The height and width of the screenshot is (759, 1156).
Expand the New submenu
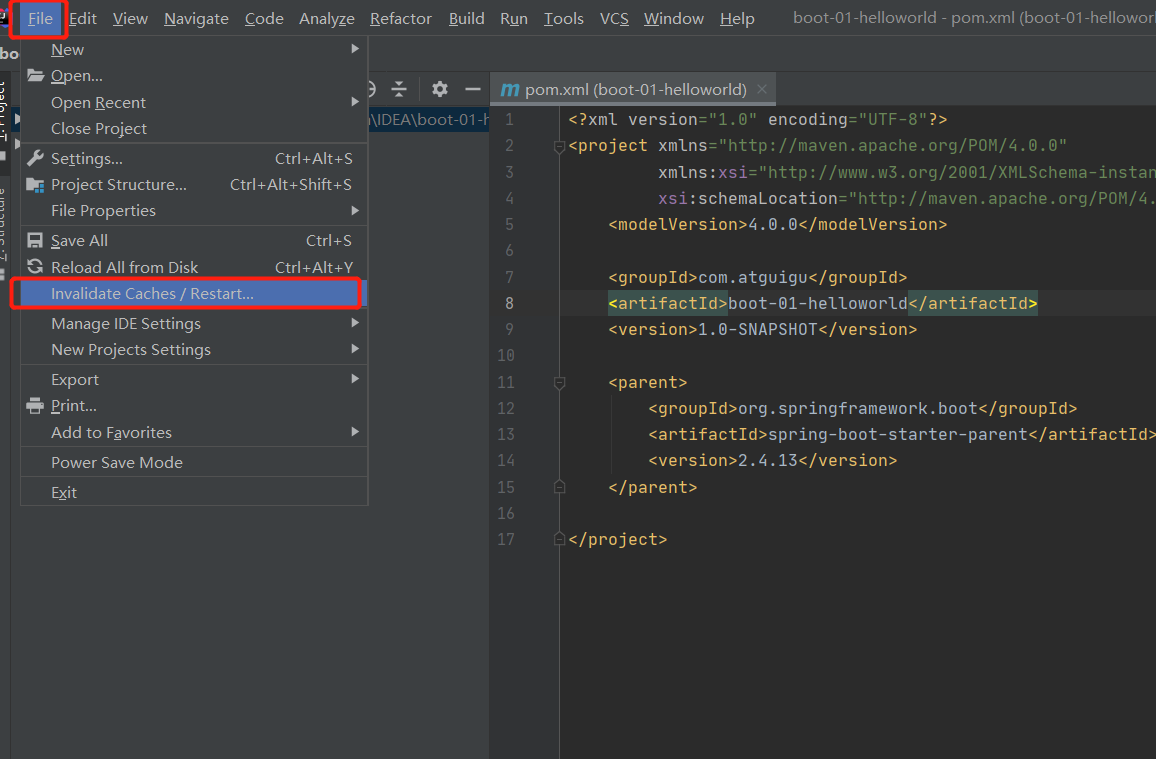(x=194, y=49)
